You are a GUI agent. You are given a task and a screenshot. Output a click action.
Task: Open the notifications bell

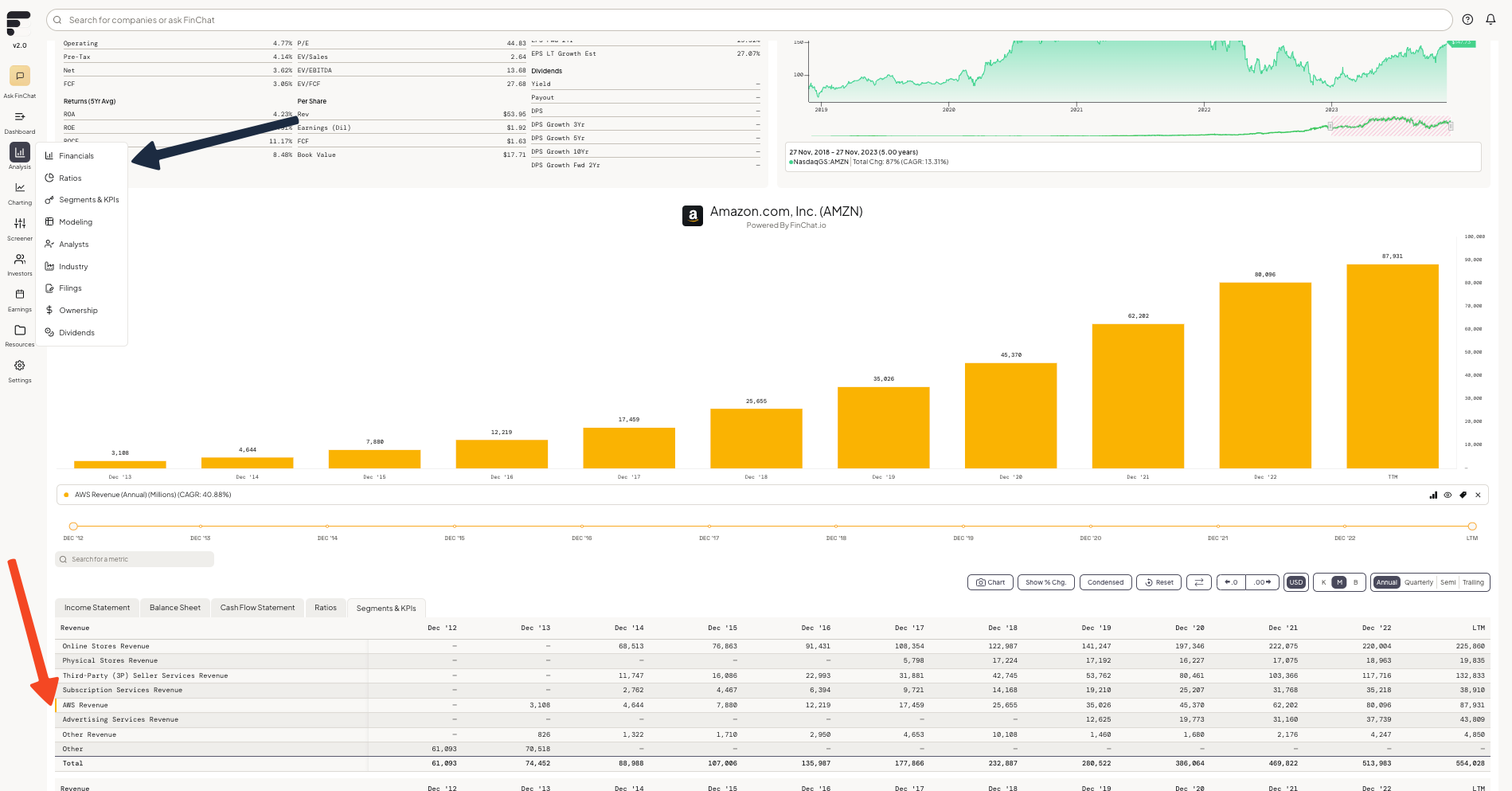1491,20
